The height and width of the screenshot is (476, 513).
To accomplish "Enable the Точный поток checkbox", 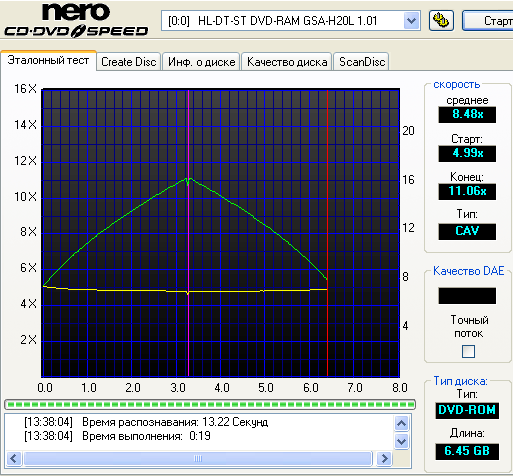I will [468, 351].
